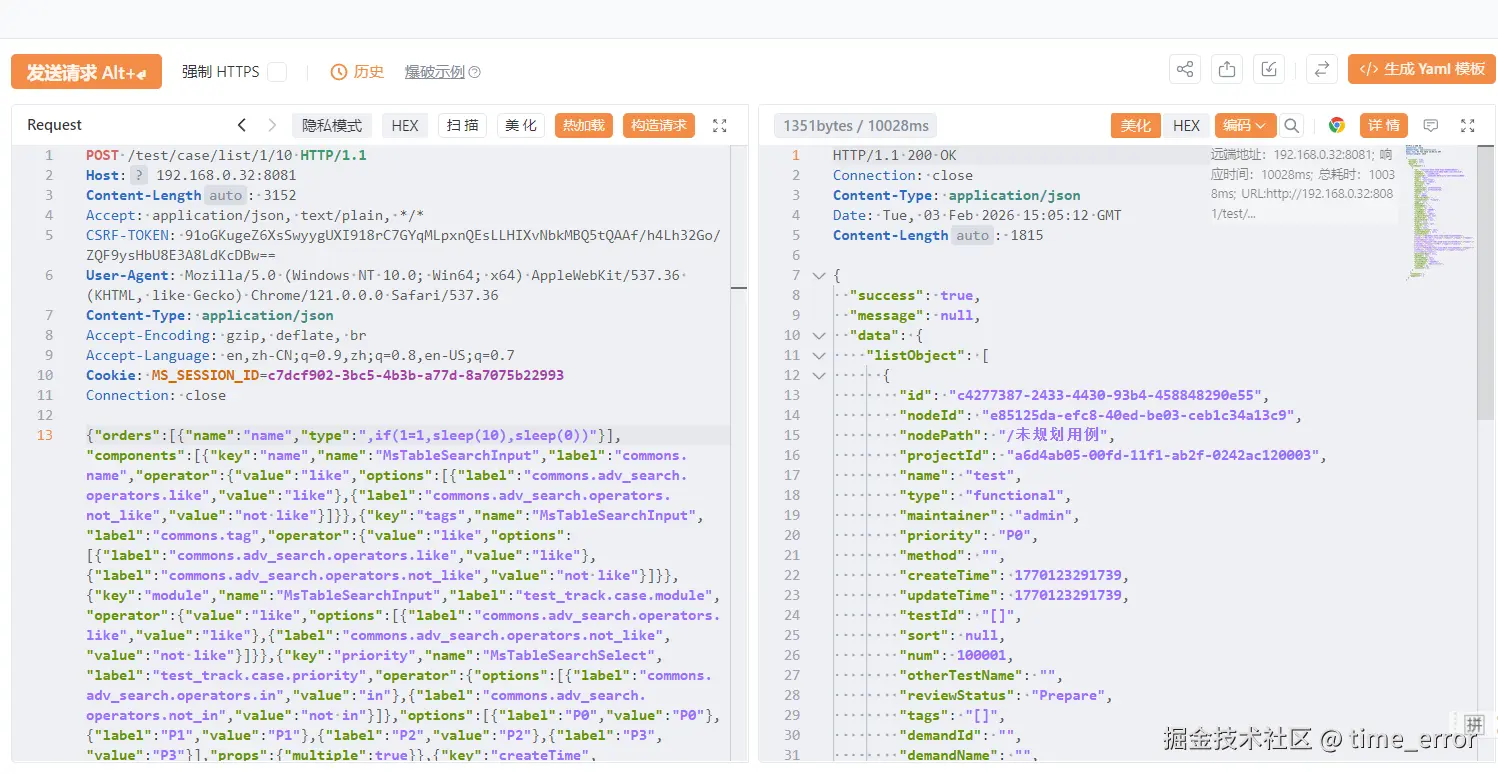The height and width of the screenshot is (774, 1498).
Task: Toggle HEX view in response panel
Action: click(1186, 125)
